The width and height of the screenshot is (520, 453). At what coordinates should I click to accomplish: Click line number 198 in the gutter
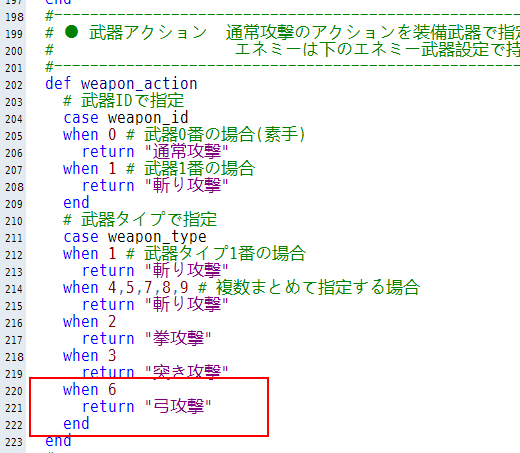(x=14, y=17)
